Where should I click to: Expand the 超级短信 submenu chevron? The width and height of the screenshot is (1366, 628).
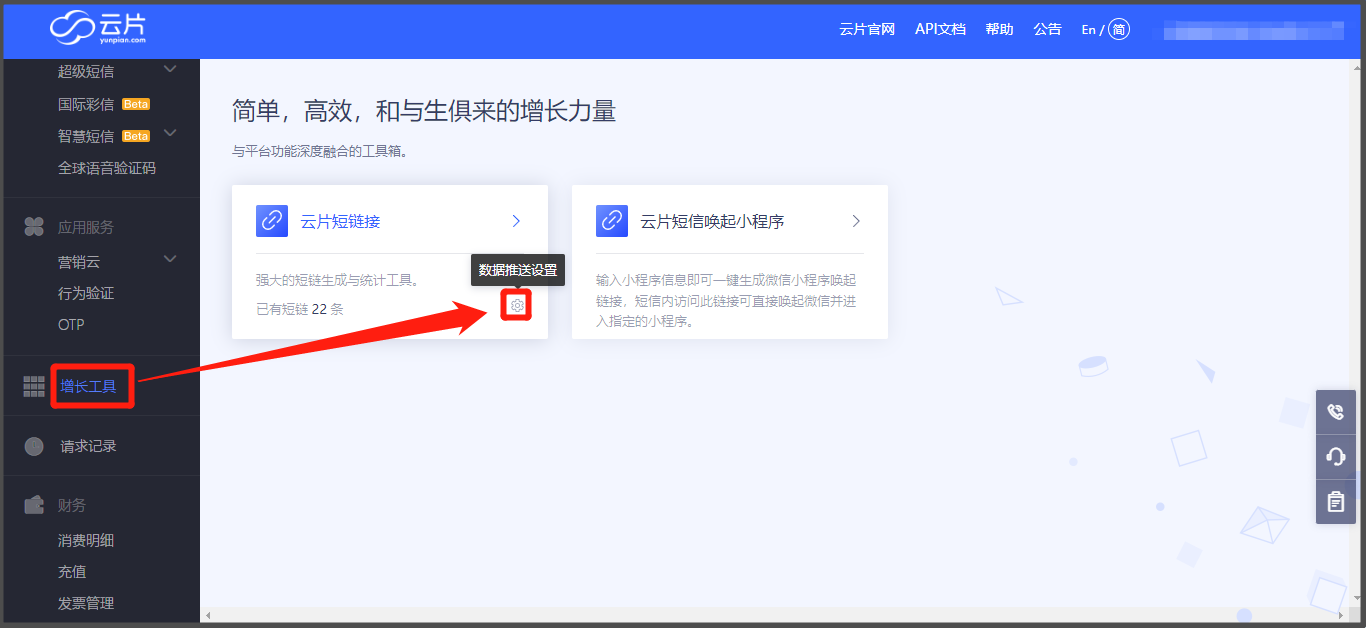pos(170,69)
